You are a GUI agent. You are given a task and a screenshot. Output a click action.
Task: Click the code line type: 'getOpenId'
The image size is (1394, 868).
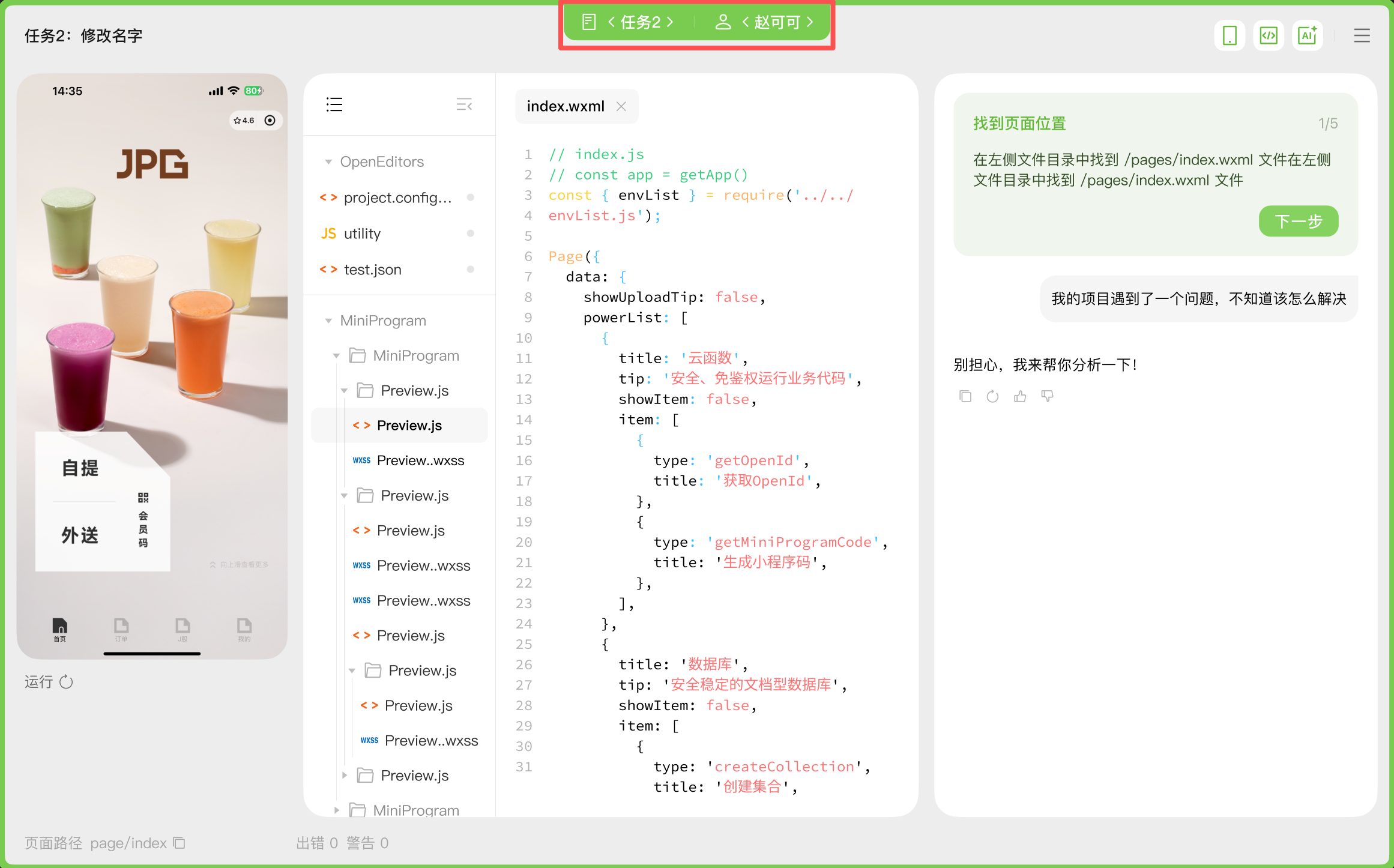pyautogui.click(x=731, y=460)
